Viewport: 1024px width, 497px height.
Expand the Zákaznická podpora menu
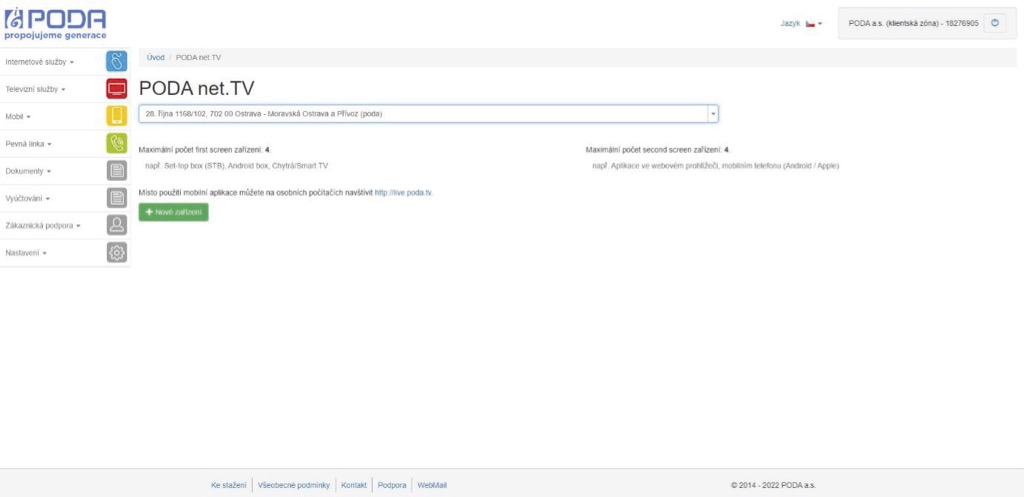point(43,226)
